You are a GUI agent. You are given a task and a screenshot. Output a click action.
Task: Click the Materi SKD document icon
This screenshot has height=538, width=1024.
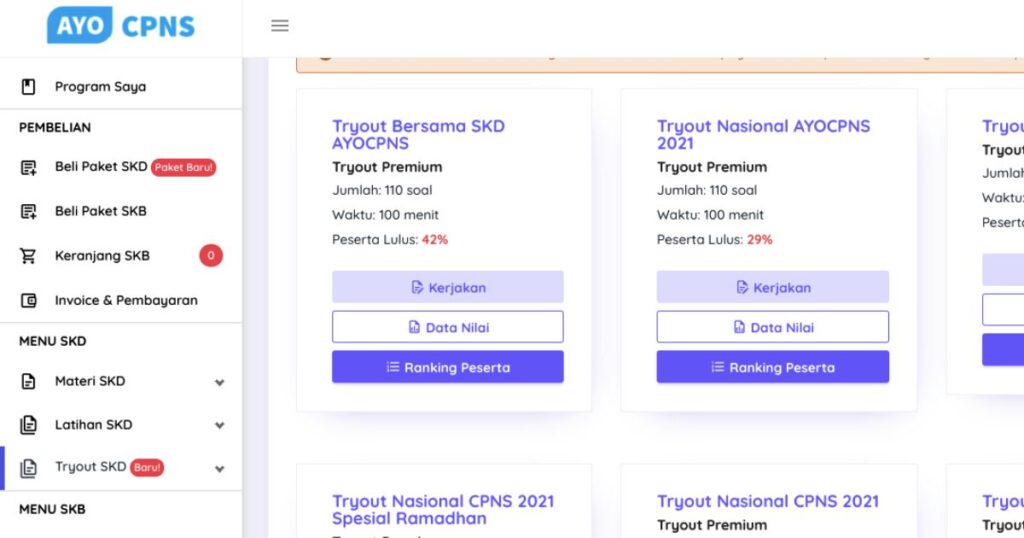tap(29, 381)
